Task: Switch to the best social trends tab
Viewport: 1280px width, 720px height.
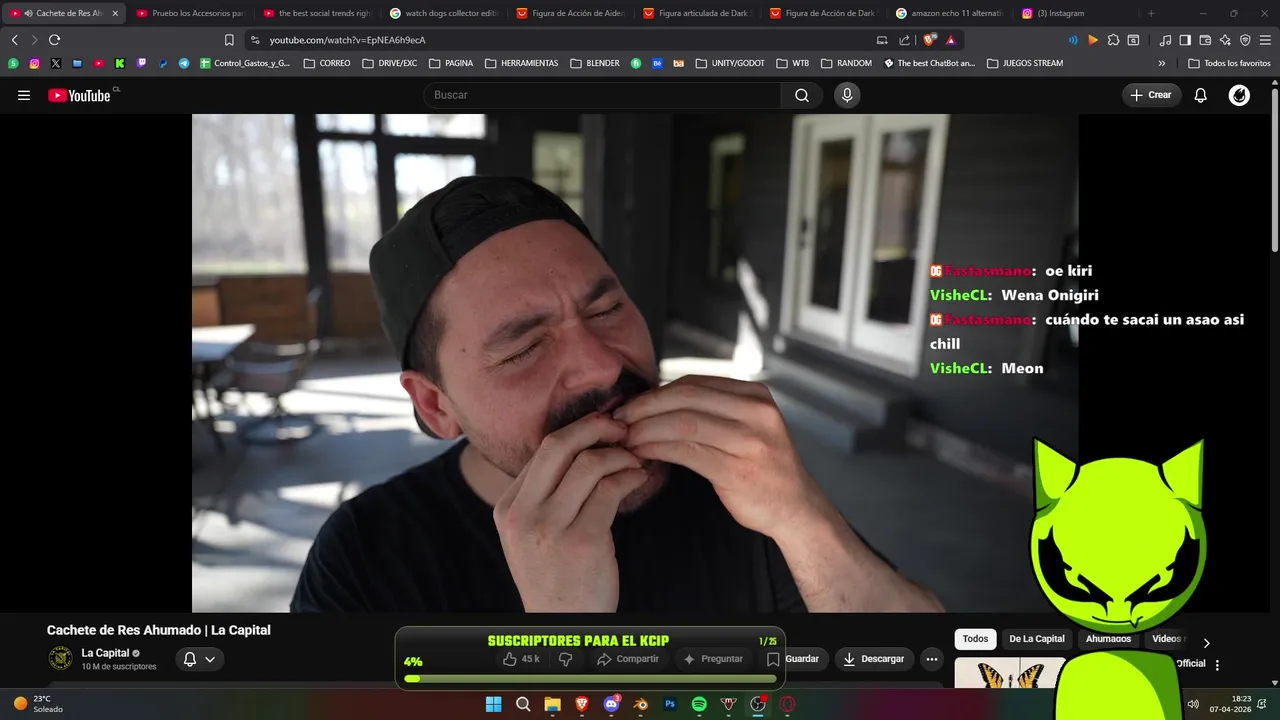Action: coord(316,13)
